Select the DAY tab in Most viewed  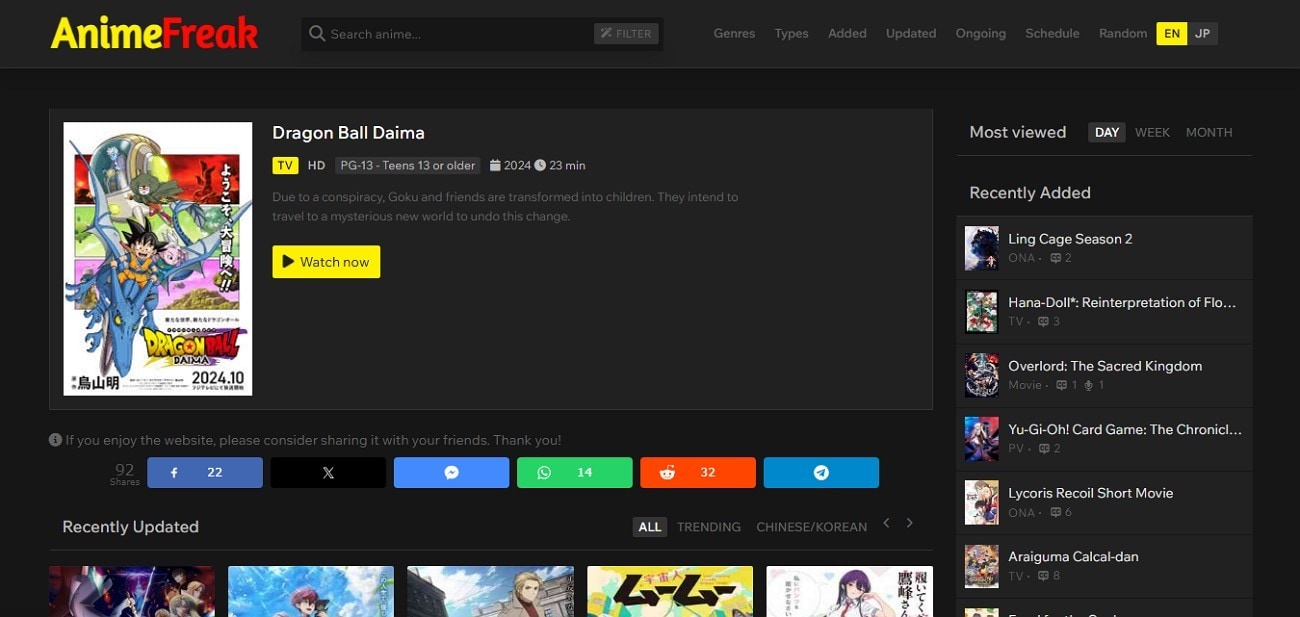1107,132
